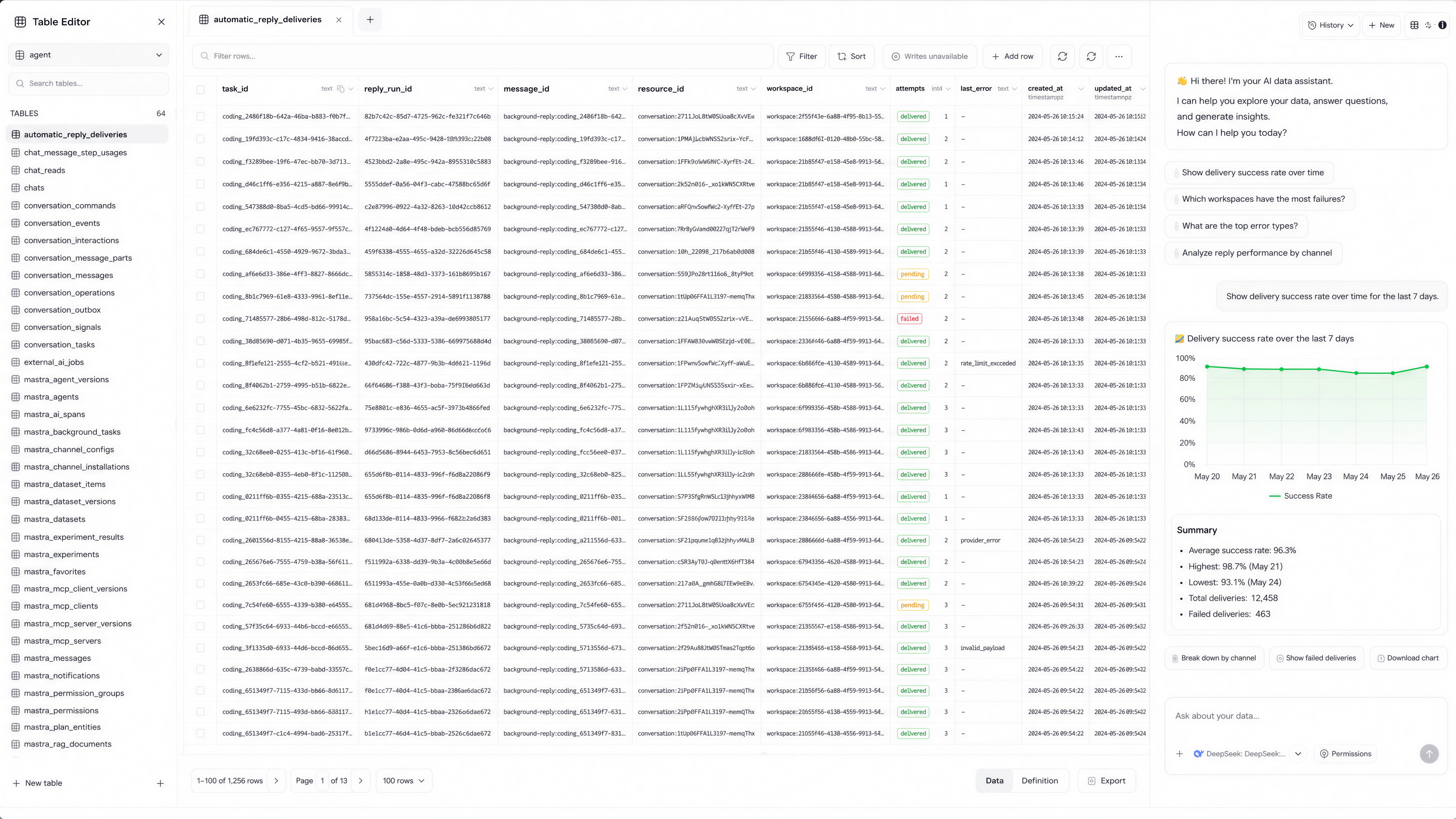Focus the Ask about your data field
1456x819 pixels.
[1306, 716]
